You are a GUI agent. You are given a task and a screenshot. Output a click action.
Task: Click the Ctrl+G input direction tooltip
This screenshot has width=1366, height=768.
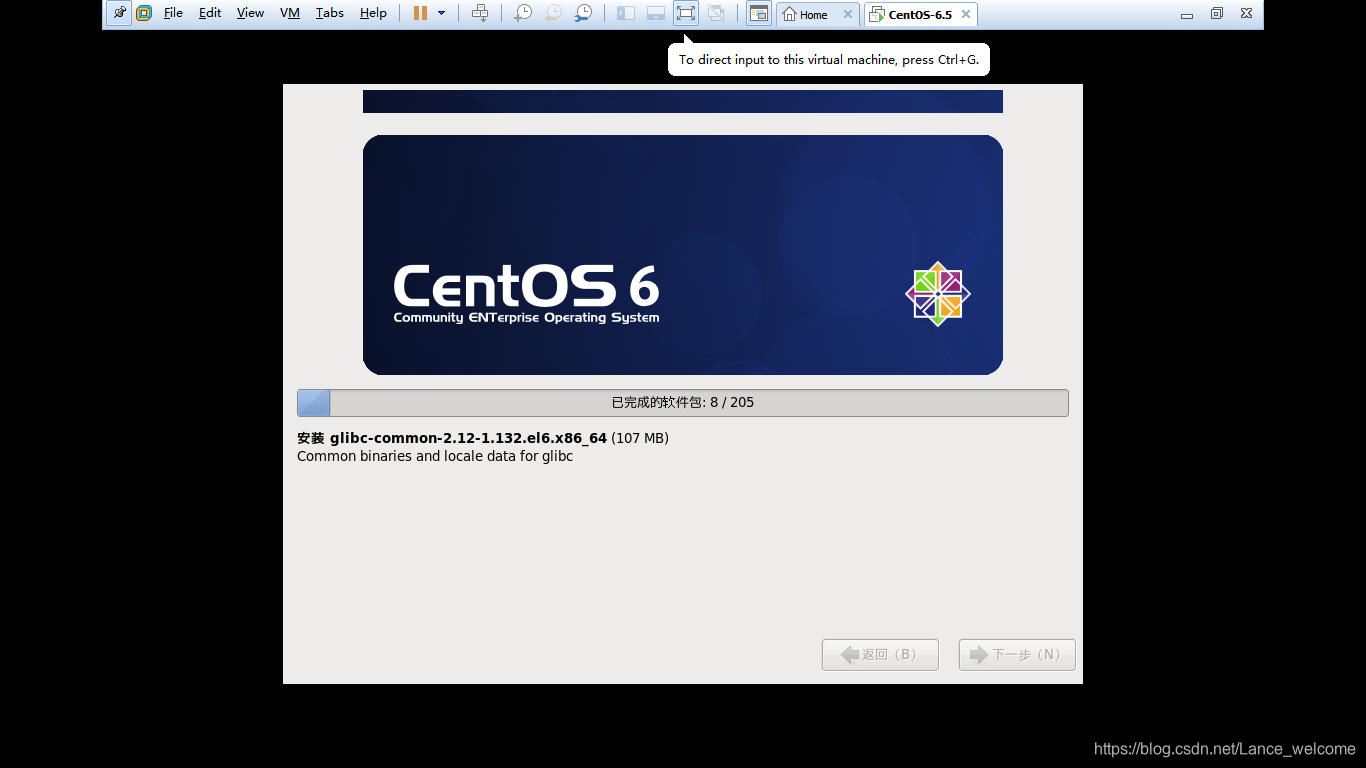829,60
